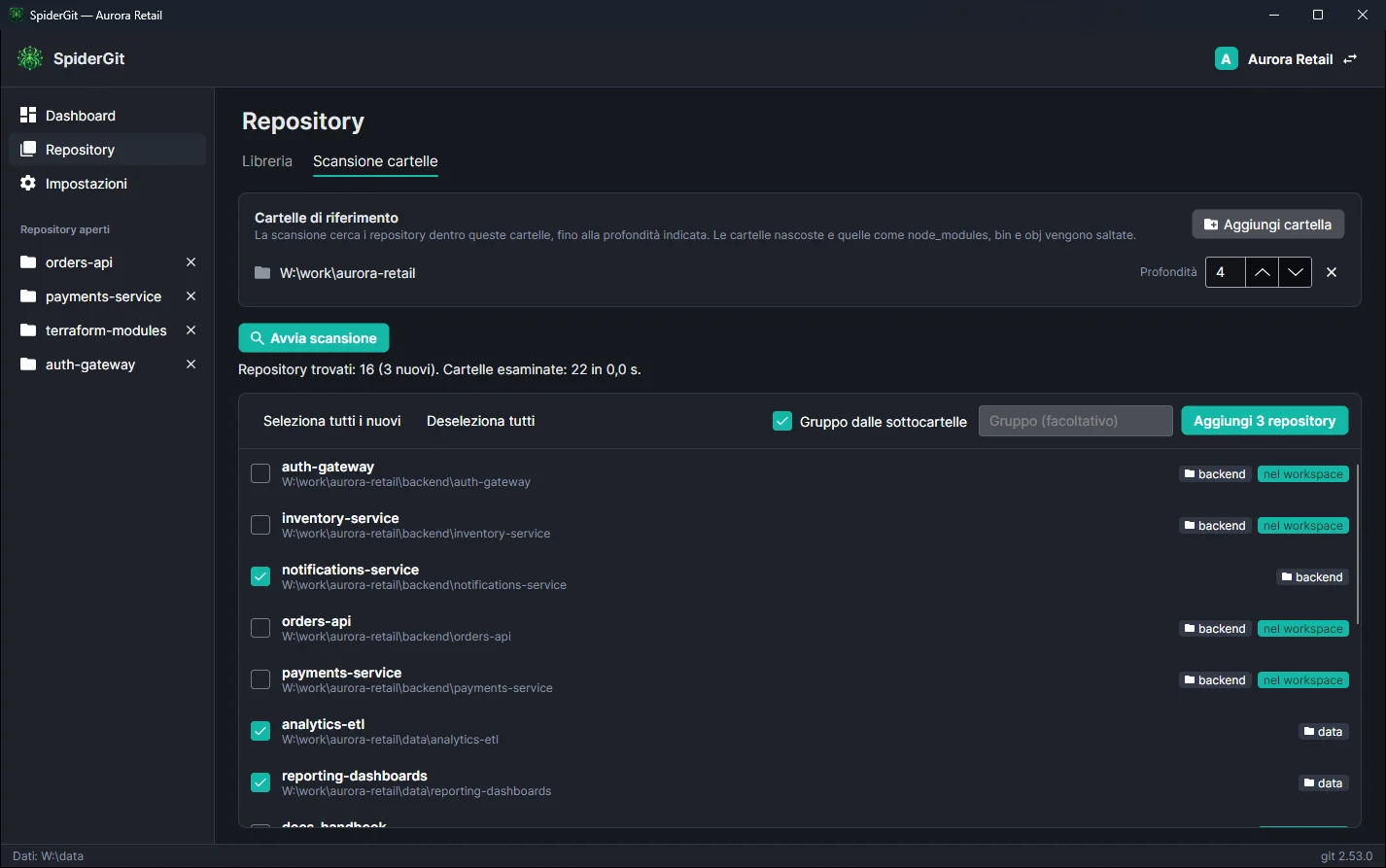Select the Scansione cartelle tab

click(375, 161)
